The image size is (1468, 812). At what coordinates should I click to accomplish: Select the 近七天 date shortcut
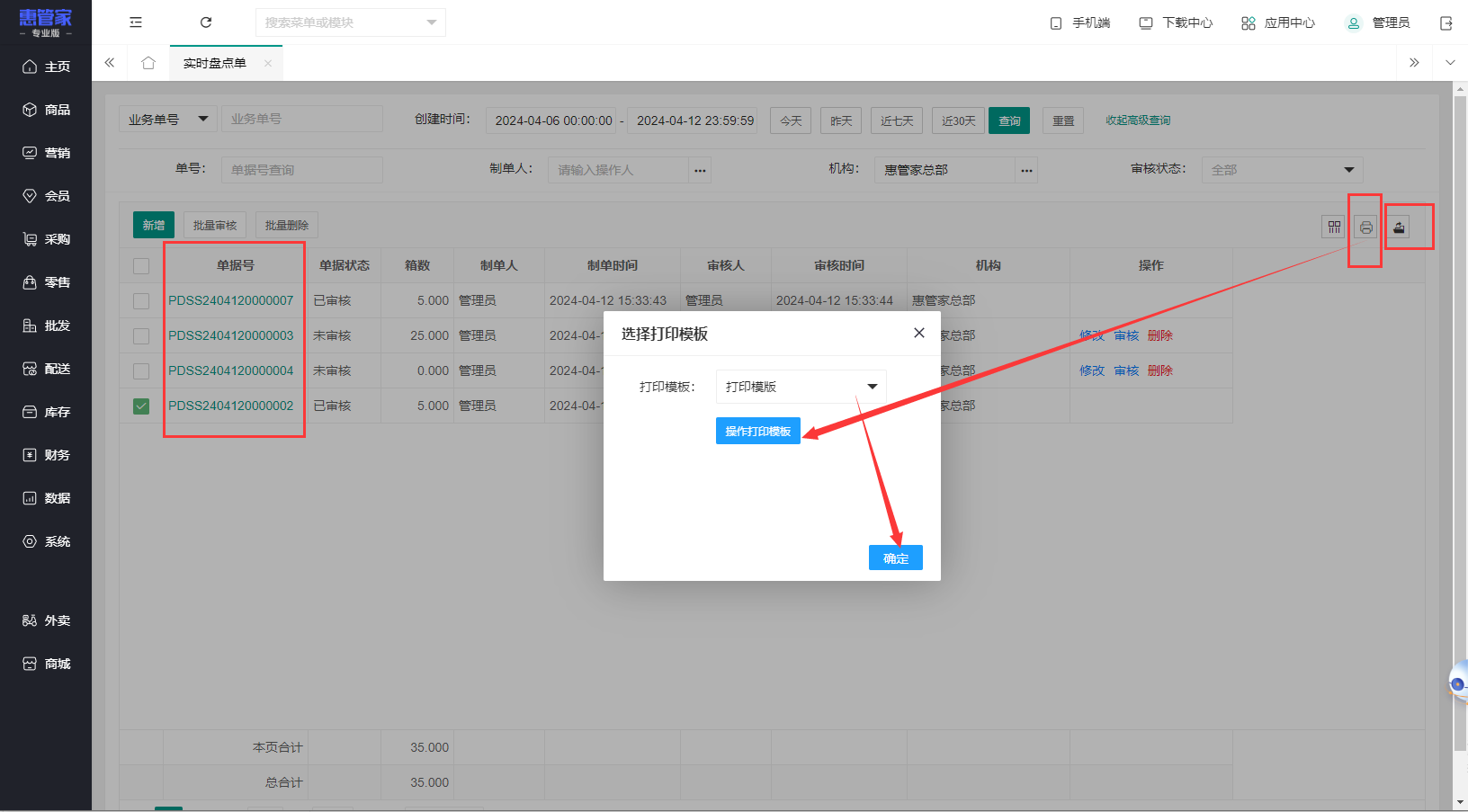[897, 120]
